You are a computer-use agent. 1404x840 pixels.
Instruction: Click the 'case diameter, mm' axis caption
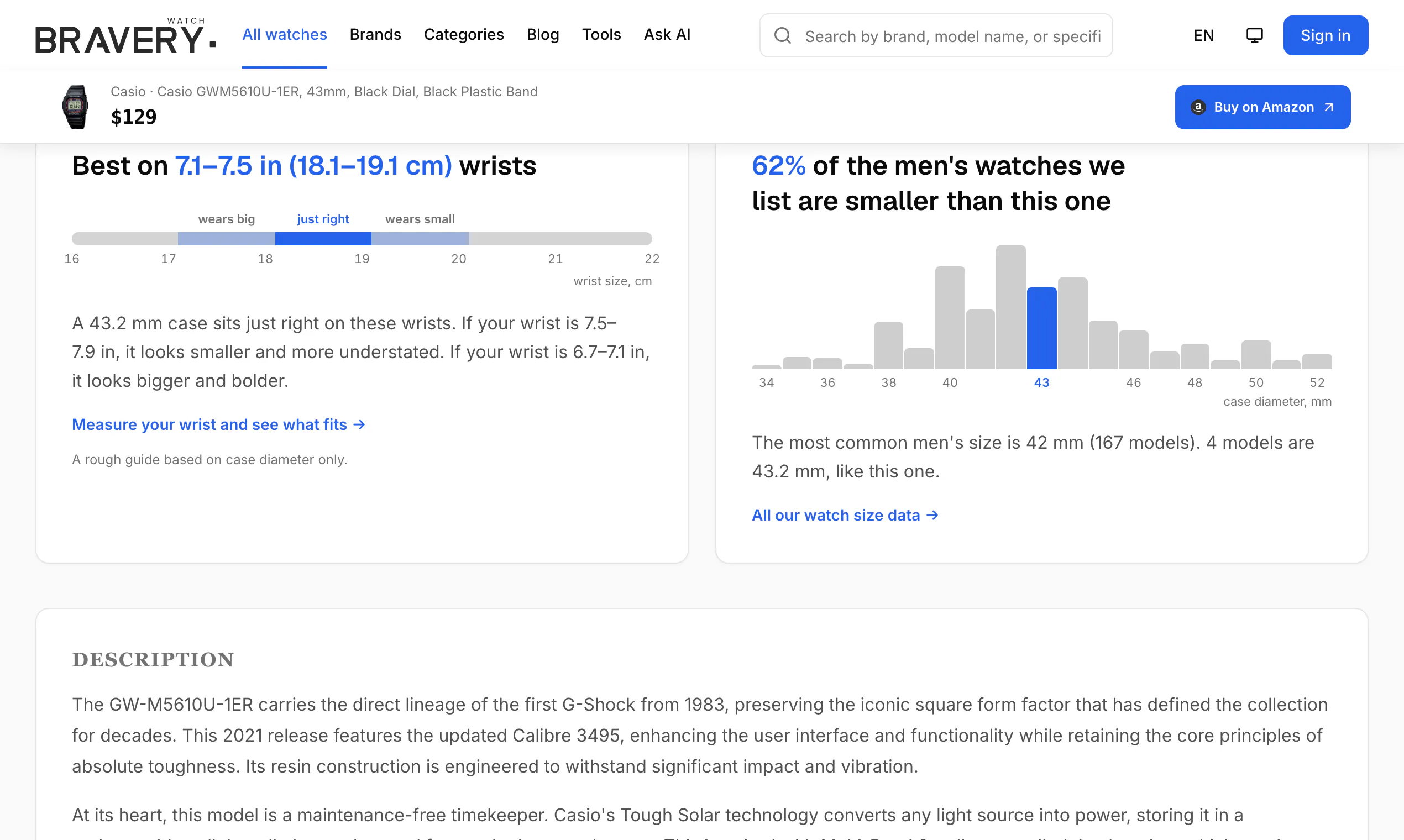1277,401
